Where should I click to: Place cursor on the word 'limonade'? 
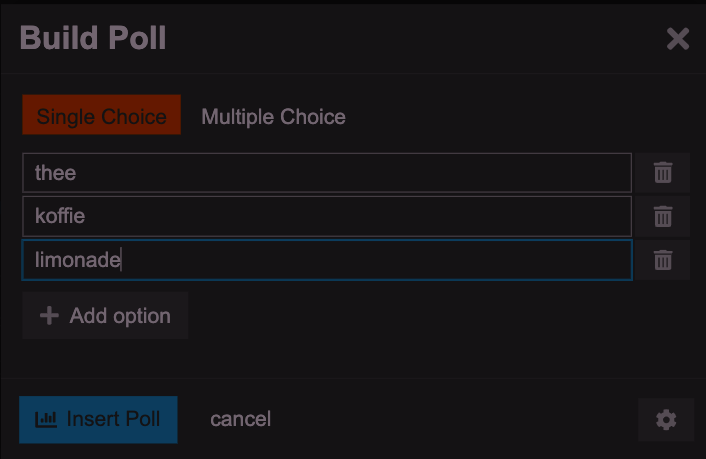pyautogui.click(x=77, y=260)
